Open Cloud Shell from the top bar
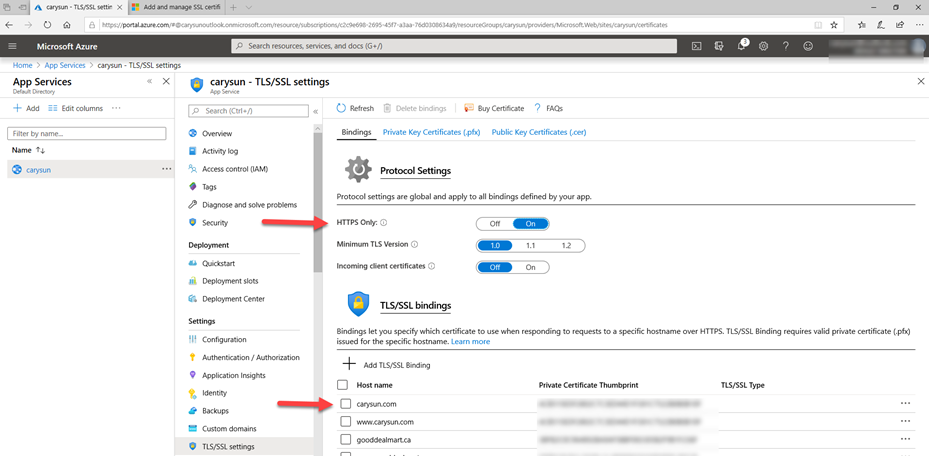This screenshot has width=929, height=456. [697, 46]
